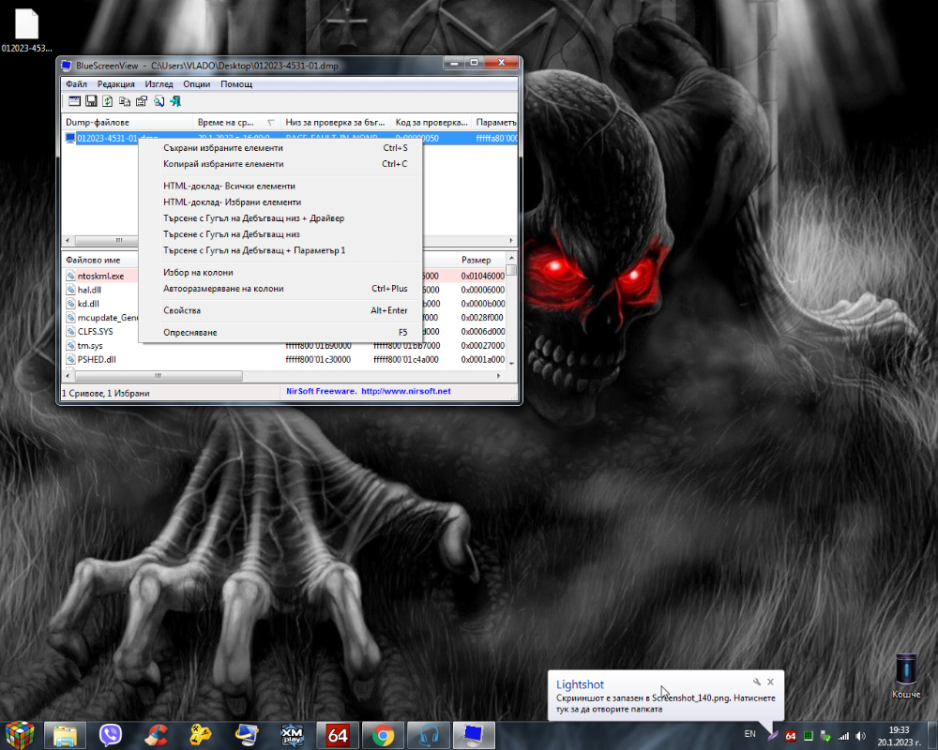This screenshot has height=750, width=938.
Task: Open the headphones app taskbar button
Action: click(x=428, y=735)
